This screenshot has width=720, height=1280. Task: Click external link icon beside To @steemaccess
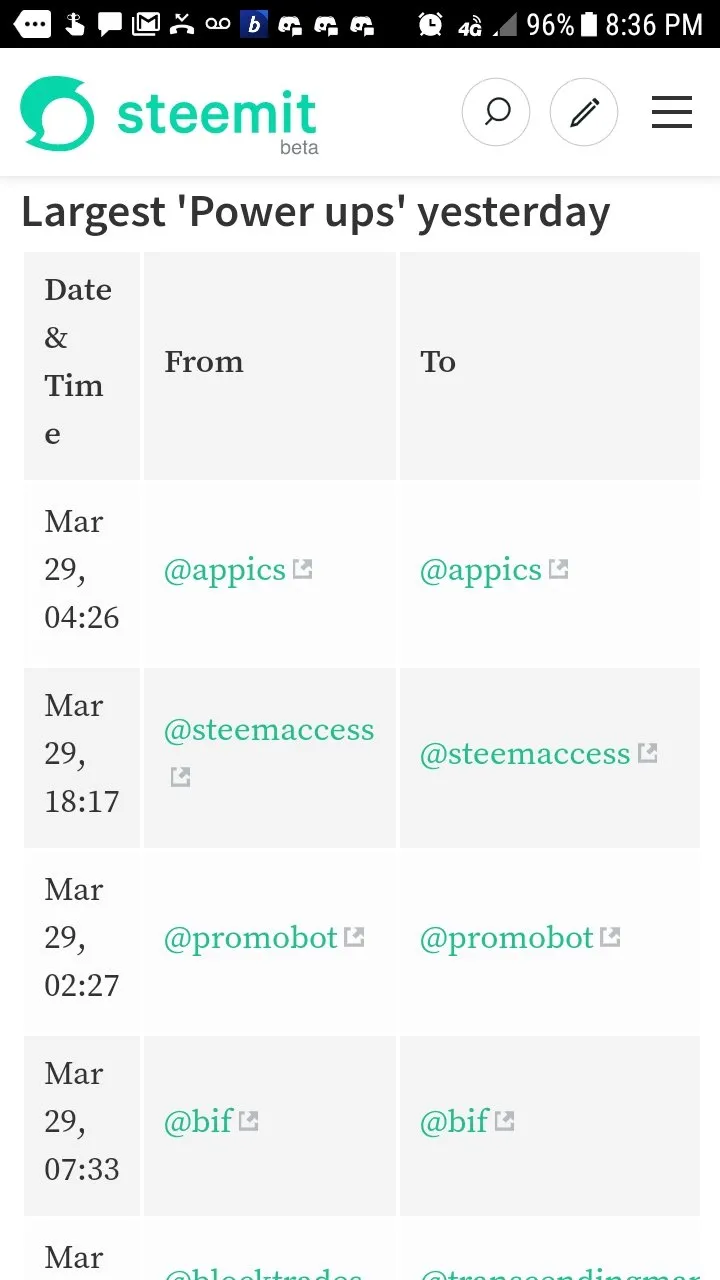[x=648, y=753]
